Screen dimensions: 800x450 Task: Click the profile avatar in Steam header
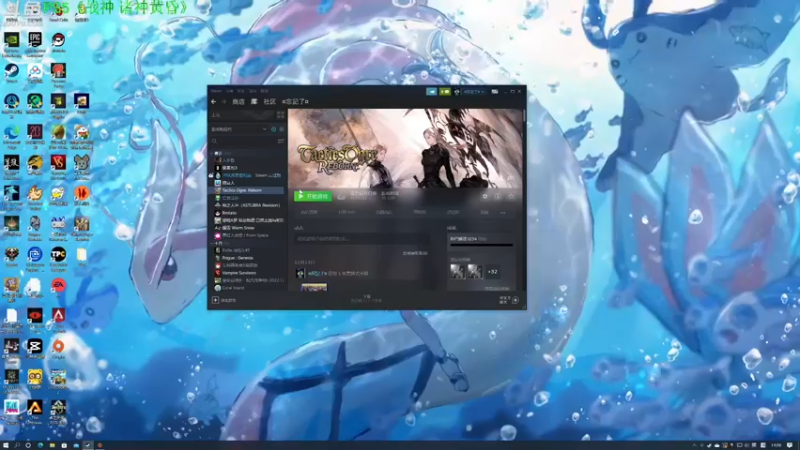click(457, 92)
